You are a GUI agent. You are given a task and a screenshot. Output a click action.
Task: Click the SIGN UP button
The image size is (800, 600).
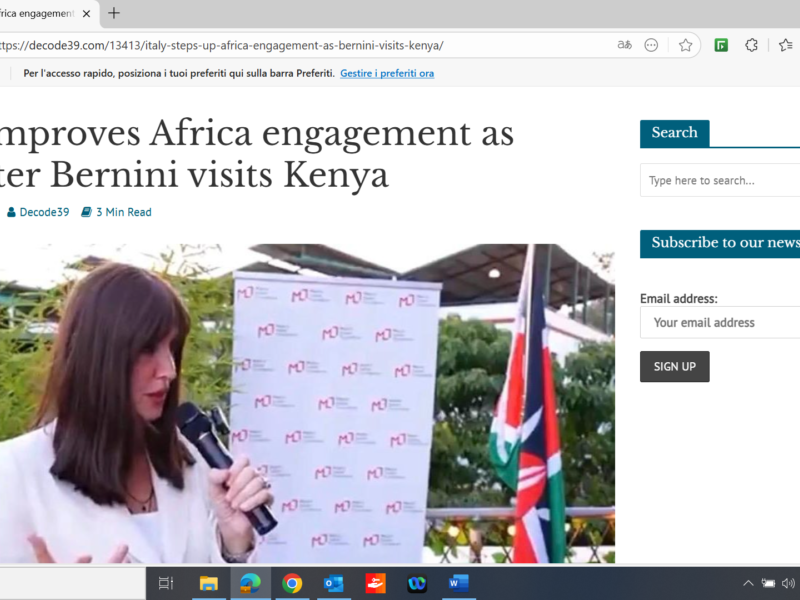pyautogui.click(x=674, y=366)
